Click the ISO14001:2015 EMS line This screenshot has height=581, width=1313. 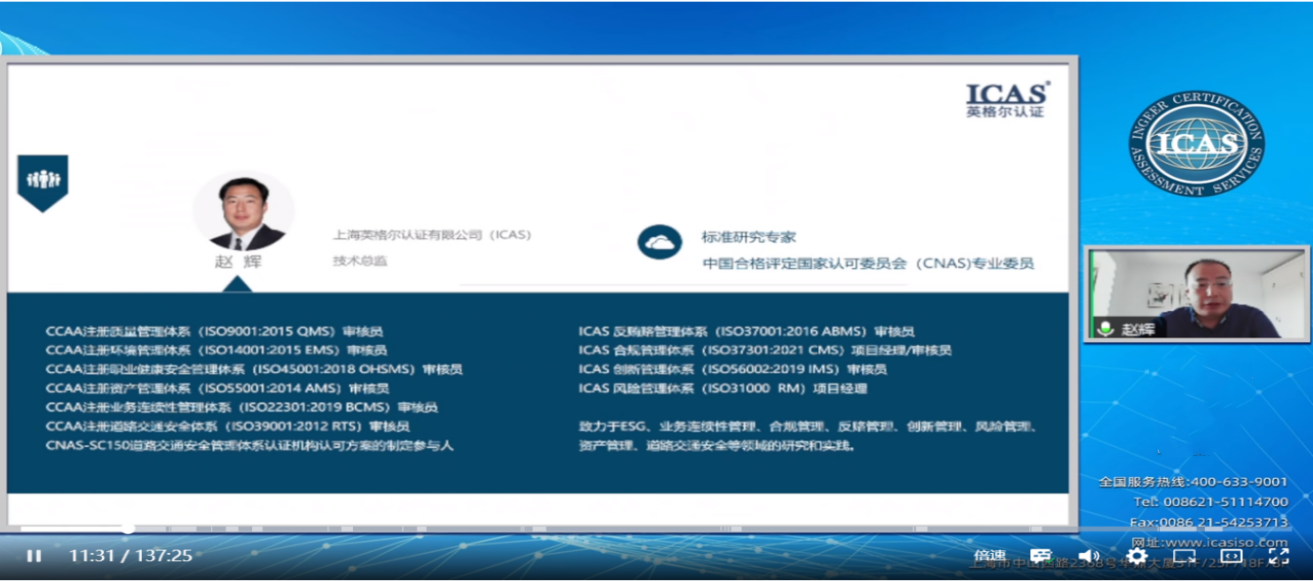(217, 350)
